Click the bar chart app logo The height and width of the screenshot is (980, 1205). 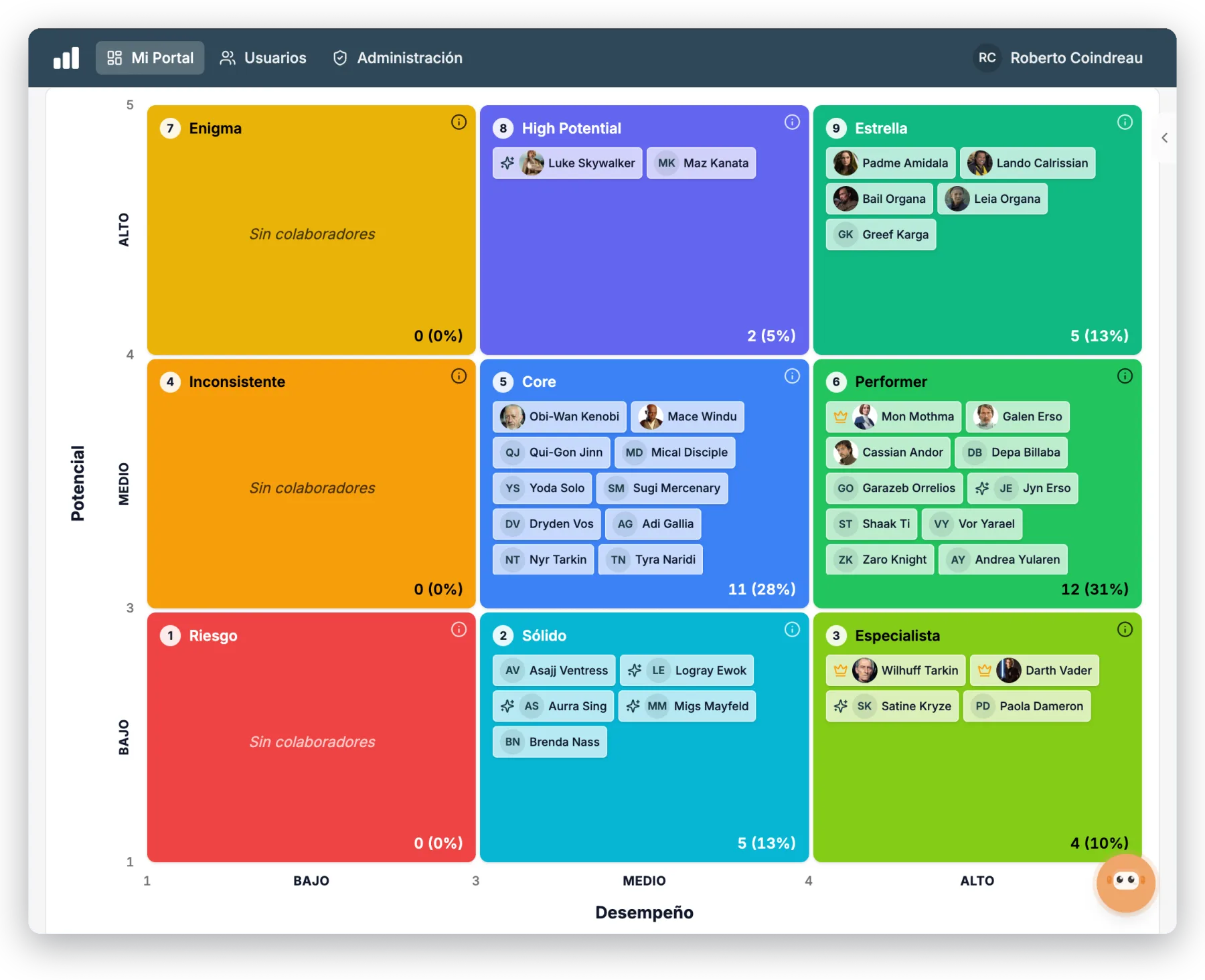(66, 58)
